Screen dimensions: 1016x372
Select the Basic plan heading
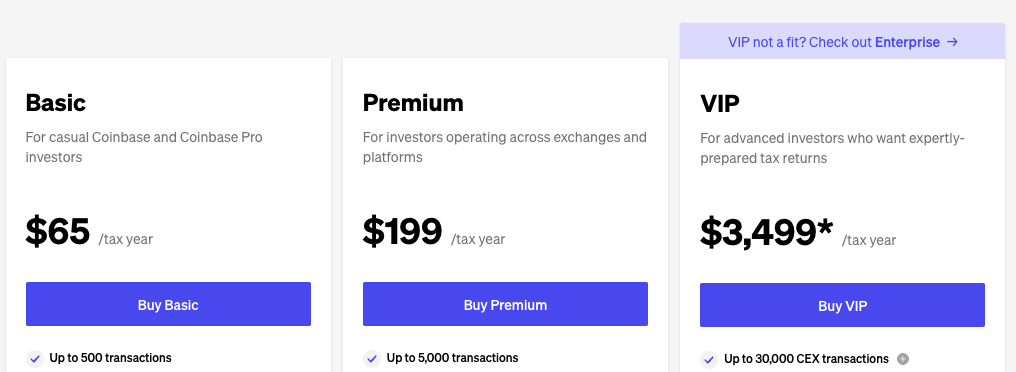click(x=56, y=102)
